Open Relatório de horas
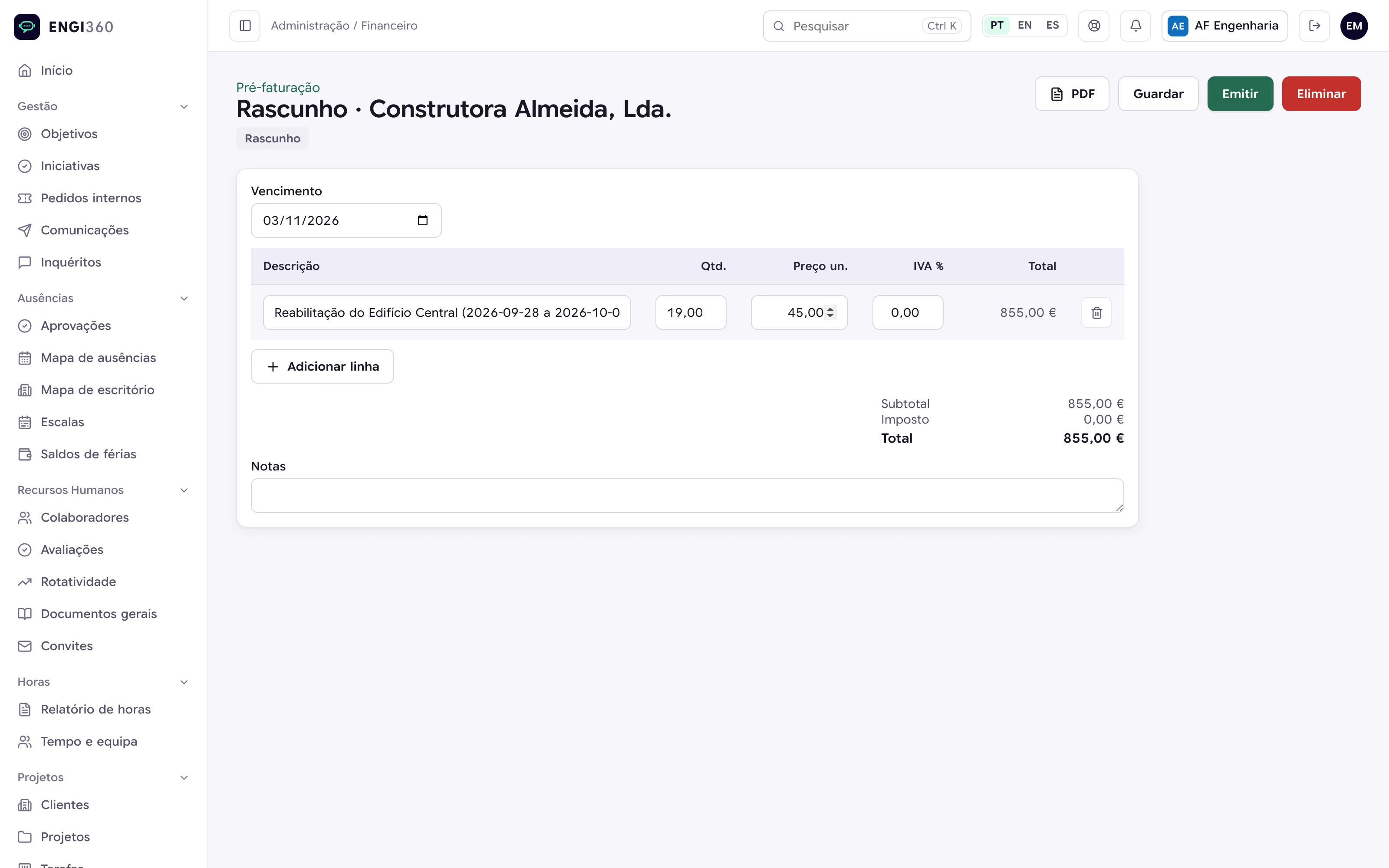This screenshot has height=868, width=1389. pyautogui.click(x=104, y=709)
